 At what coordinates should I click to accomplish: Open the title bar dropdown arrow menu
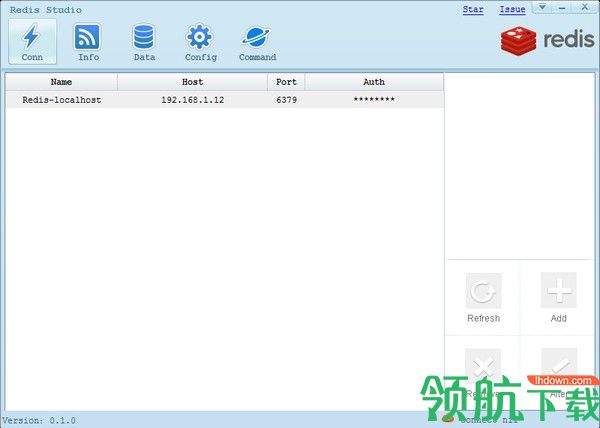(542, 7)
